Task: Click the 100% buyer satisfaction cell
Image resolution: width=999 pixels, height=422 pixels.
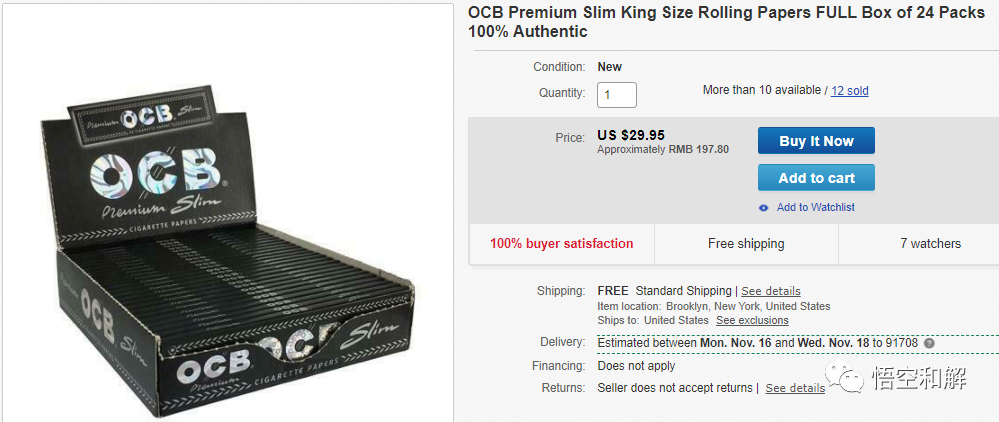Action: point(561,244)
